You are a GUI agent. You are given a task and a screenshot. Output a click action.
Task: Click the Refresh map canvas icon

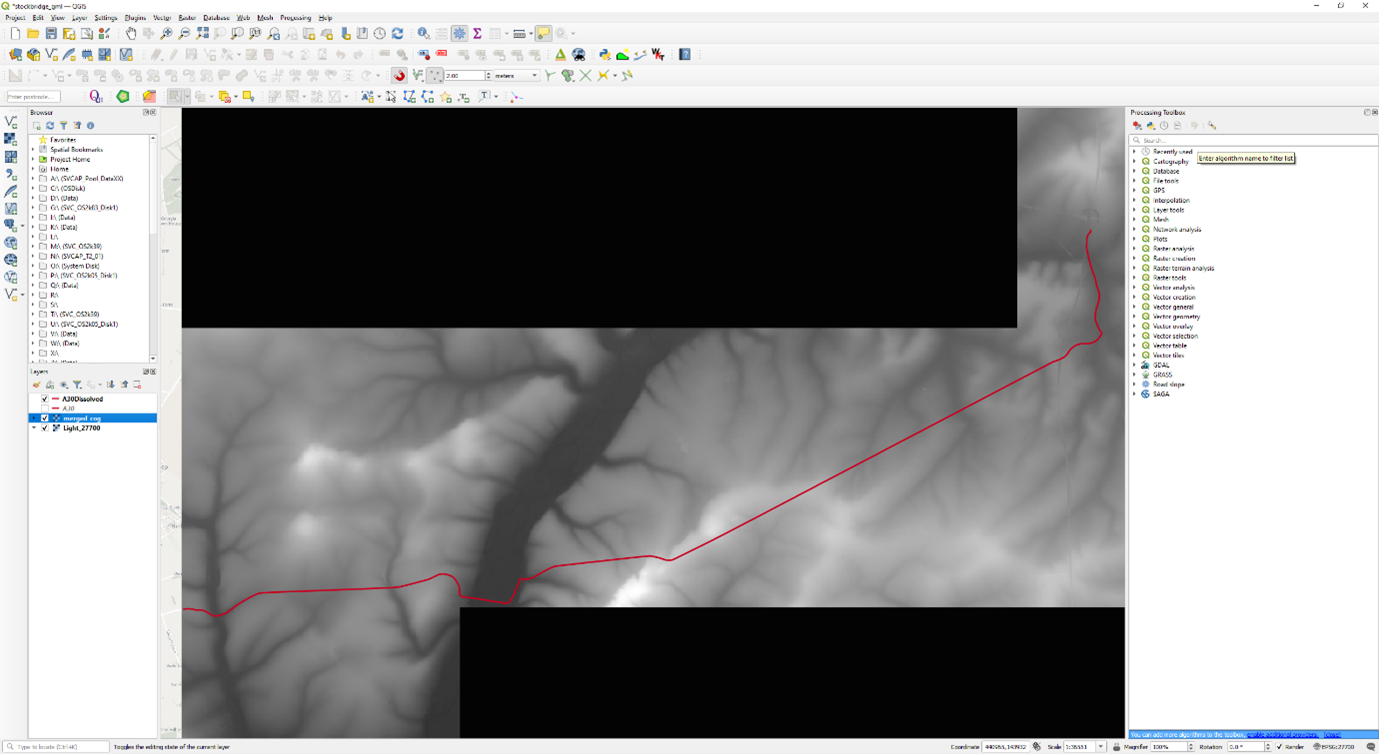coord(397,34)
